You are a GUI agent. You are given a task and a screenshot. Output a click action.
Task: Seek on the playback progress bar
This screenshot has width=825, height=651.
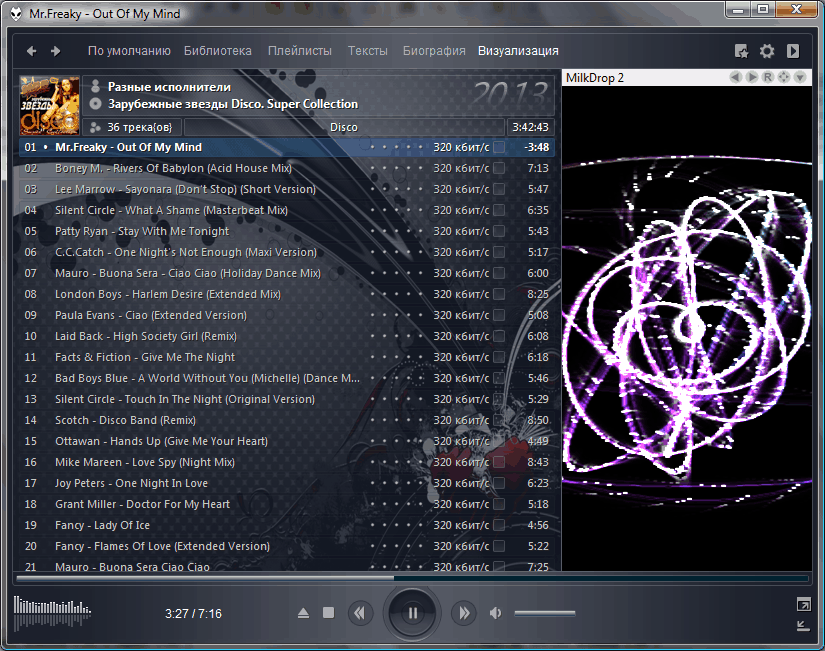[x=412, y=578]
